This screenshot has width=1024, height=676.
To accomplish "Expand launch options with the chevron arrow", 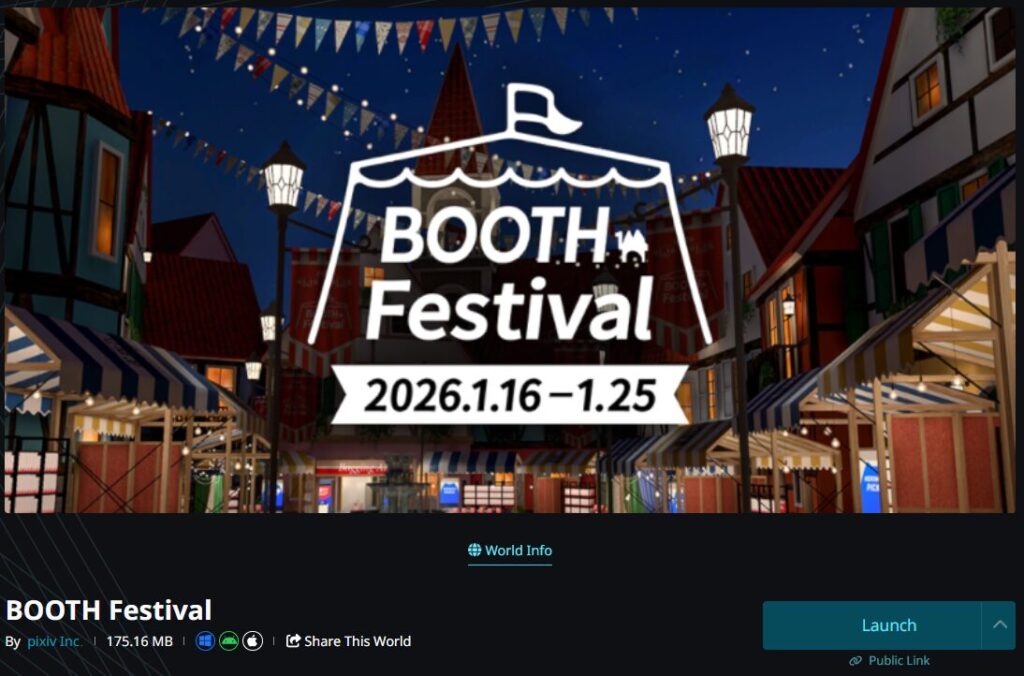I will [999, 625].
